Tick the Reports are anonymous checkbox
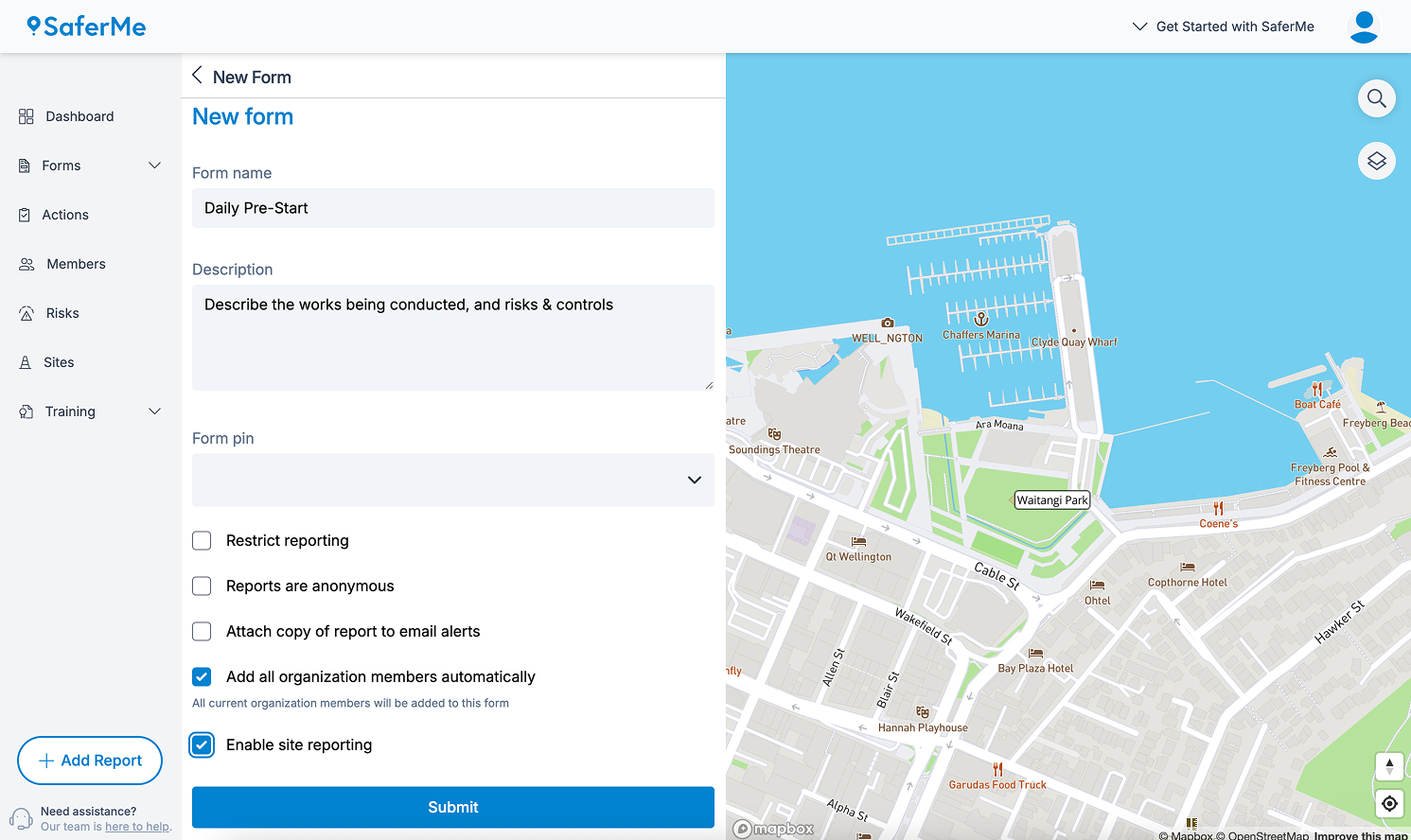The height and width of the screenshot is (840, 1411). pyautogui.click(x=202, y=586)
